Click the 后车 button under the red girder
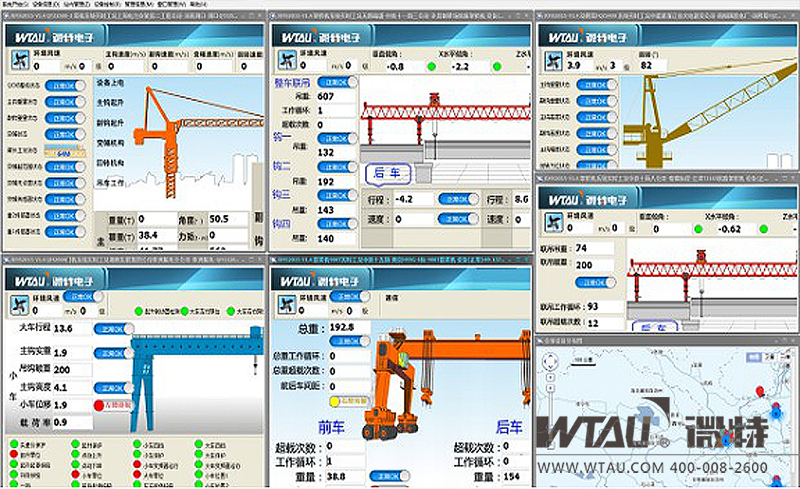 385,172
